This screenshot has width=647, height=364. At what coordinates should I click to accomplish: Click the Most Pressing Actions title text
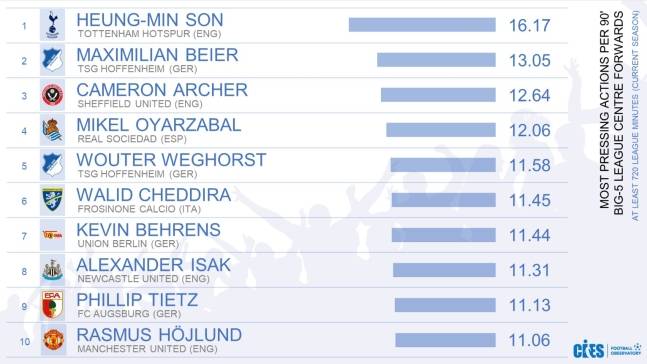611,111
